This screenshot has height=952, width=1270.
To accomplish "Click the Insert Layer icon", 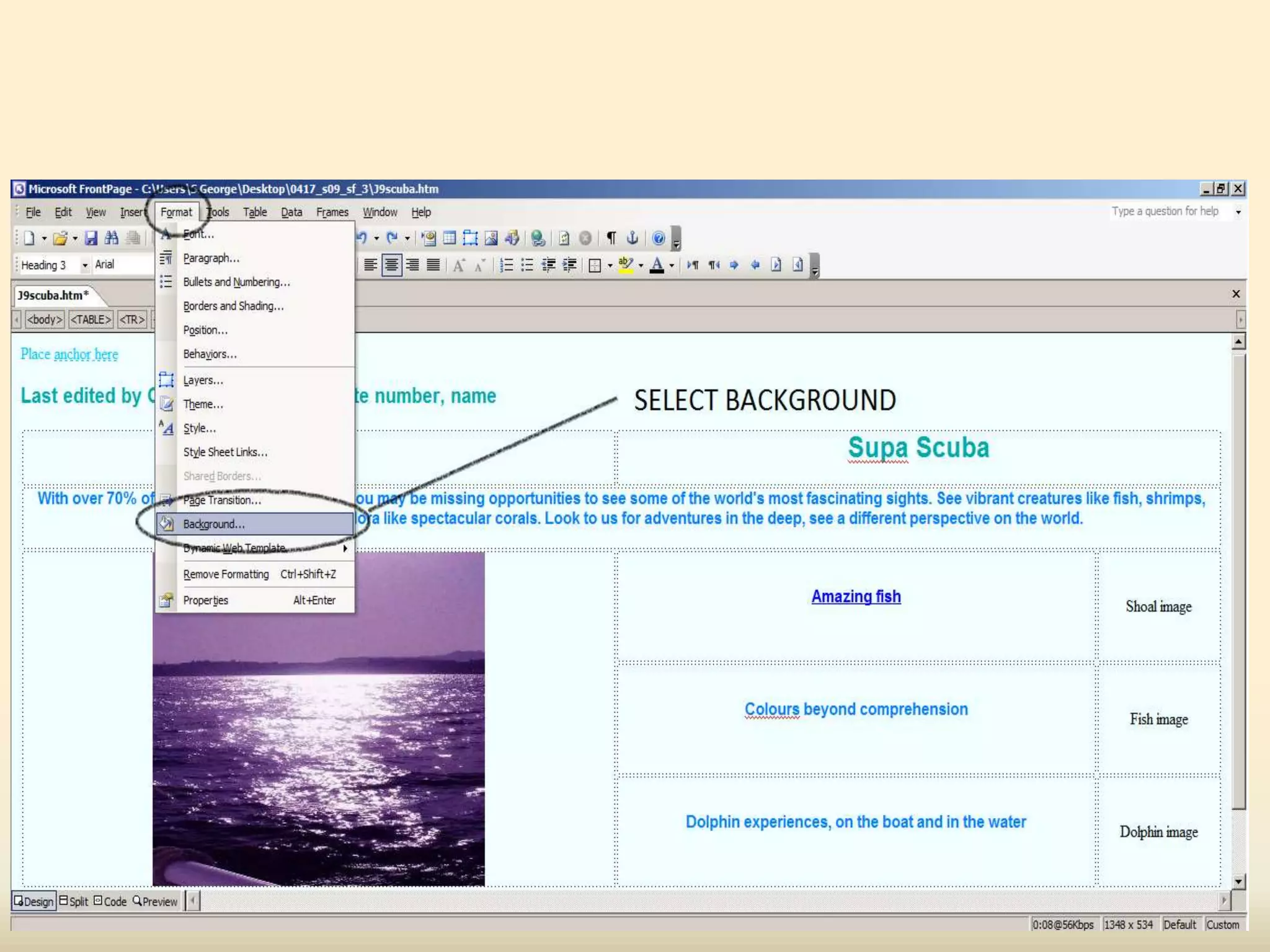I will pos(470,238).
